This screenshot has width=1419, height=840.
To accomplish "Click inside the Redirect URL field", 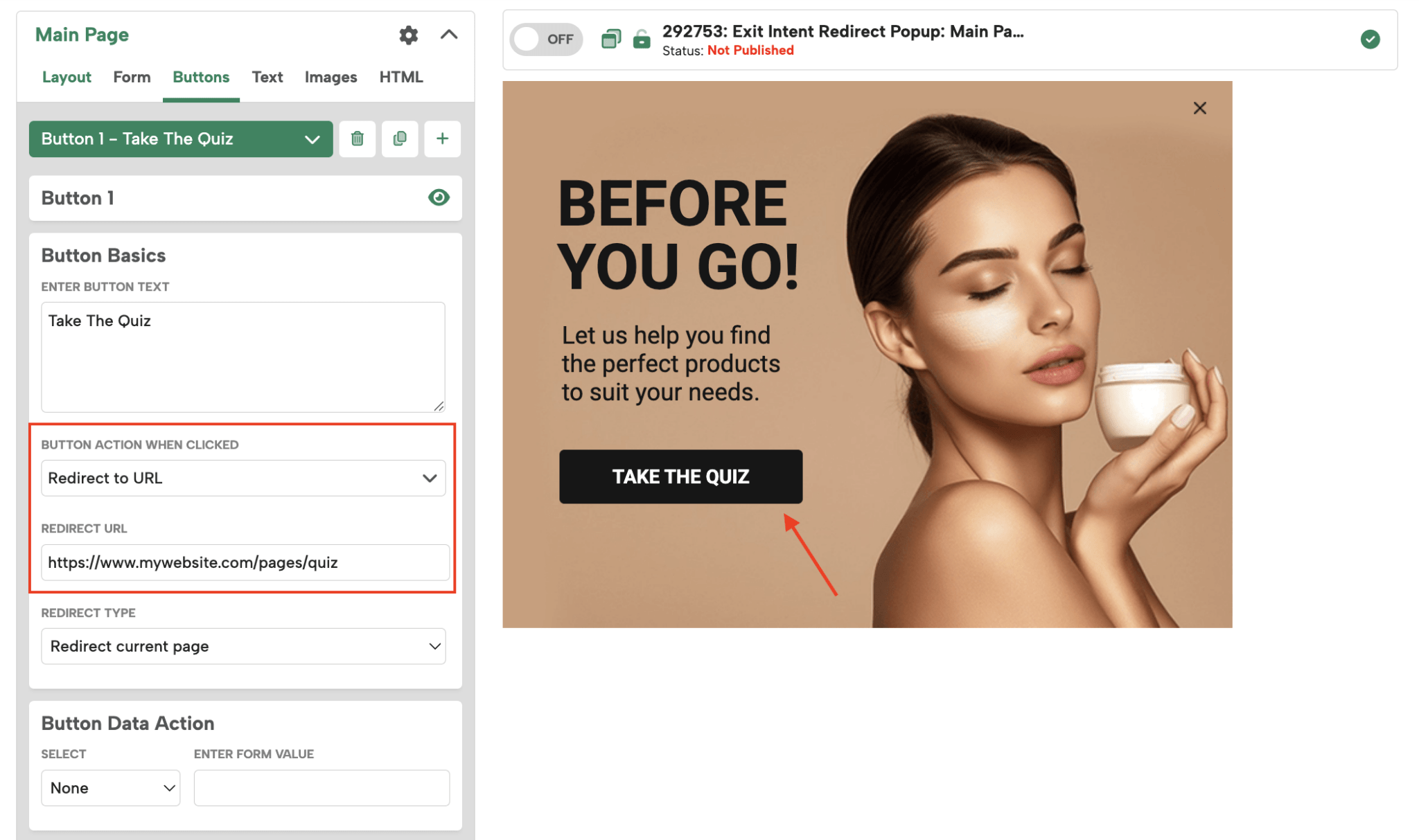I will (244, 562).
